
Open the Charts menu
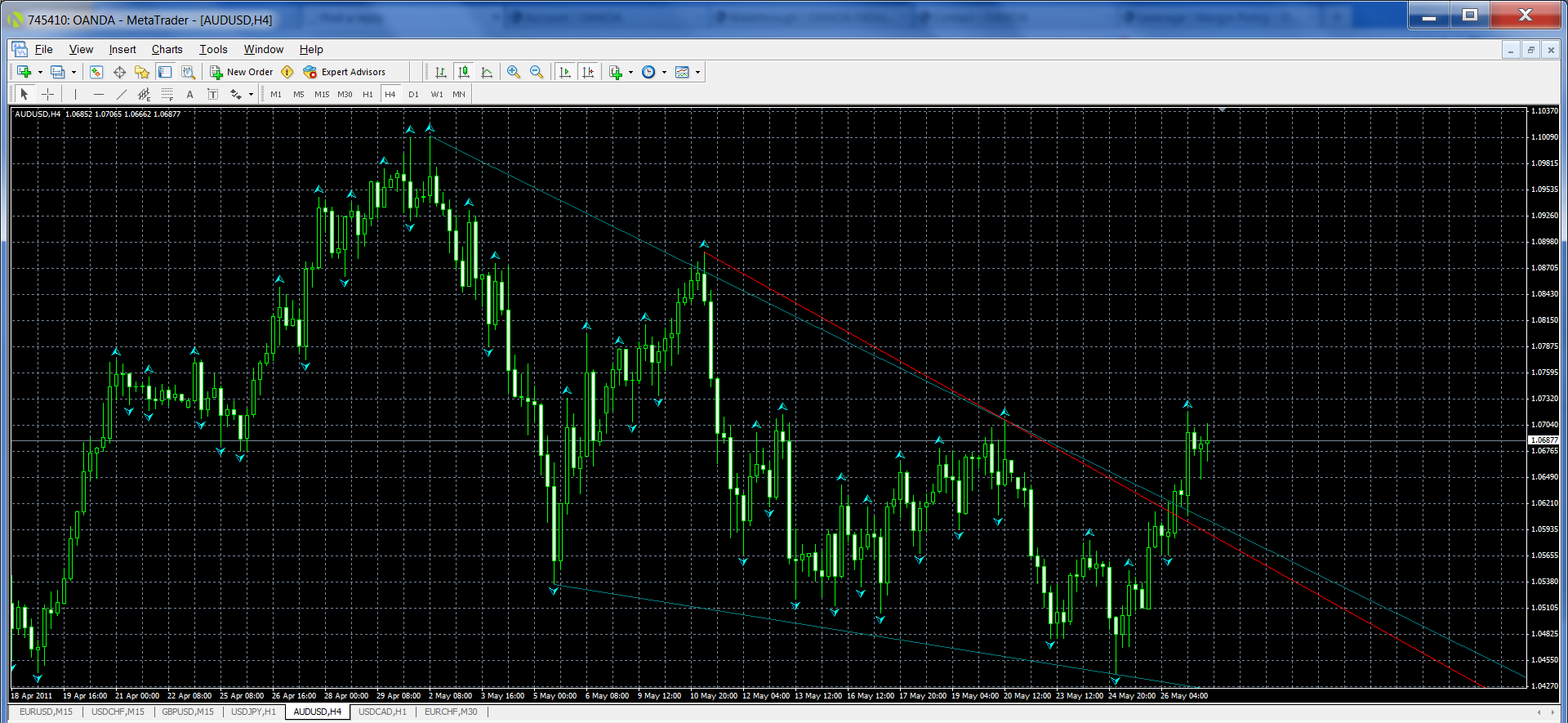click(167, 49)
